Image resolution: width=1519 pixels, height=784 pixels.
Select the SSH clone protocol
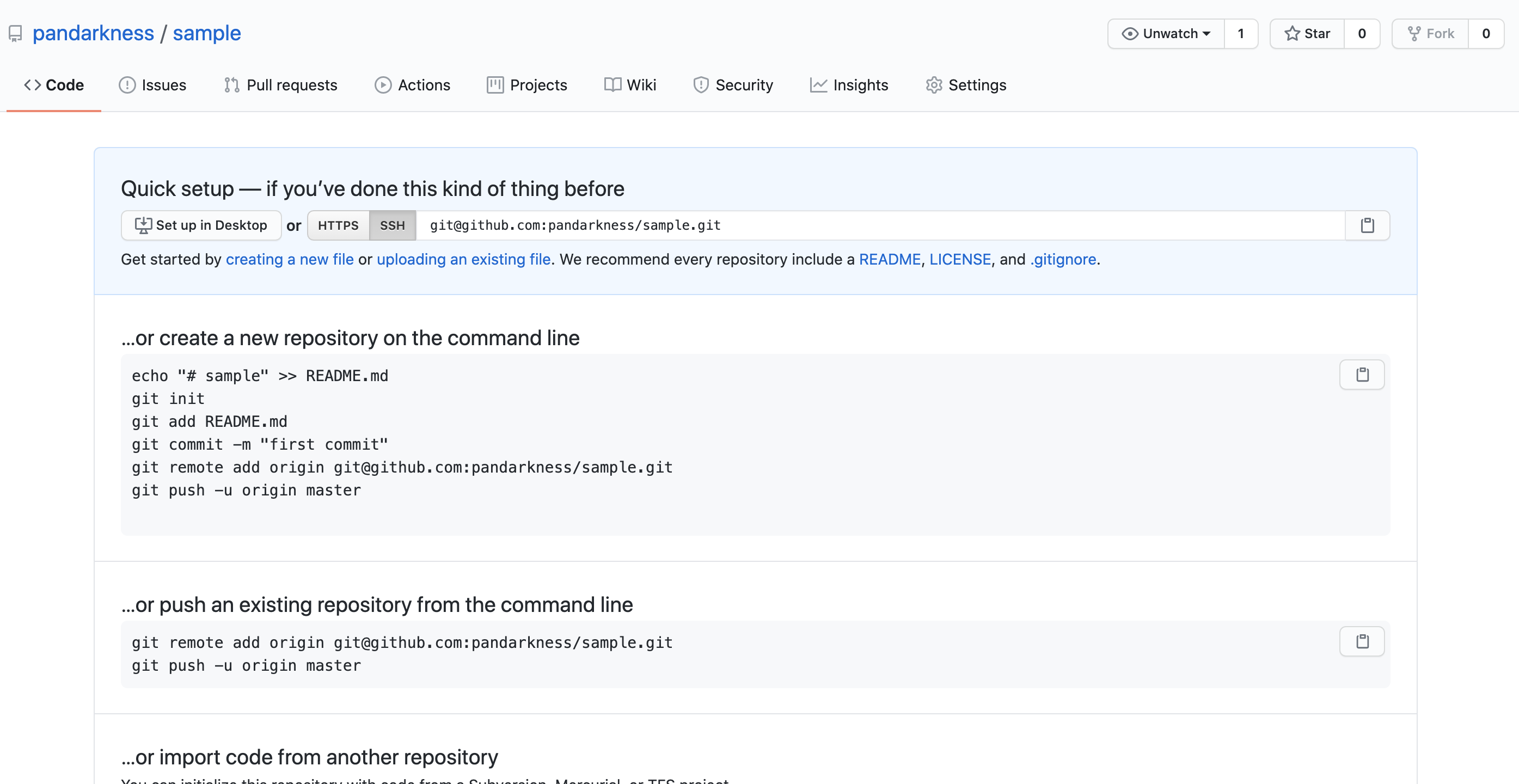(x=392, y=225)
